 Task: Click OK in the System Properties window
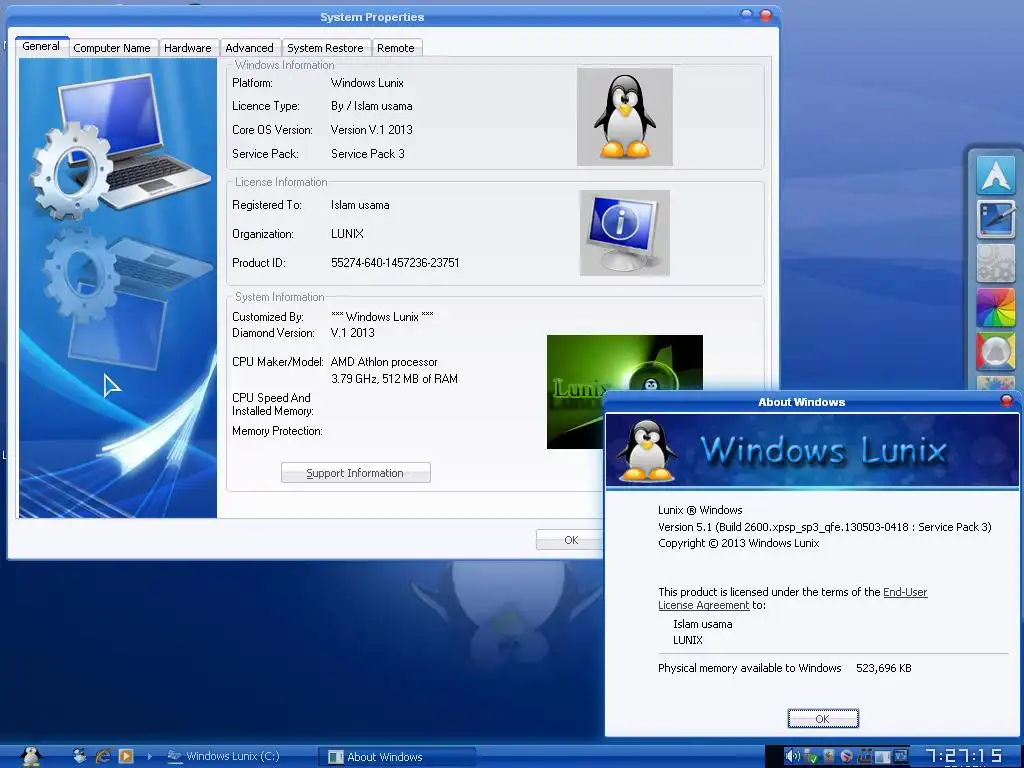[x=570, y=540]
